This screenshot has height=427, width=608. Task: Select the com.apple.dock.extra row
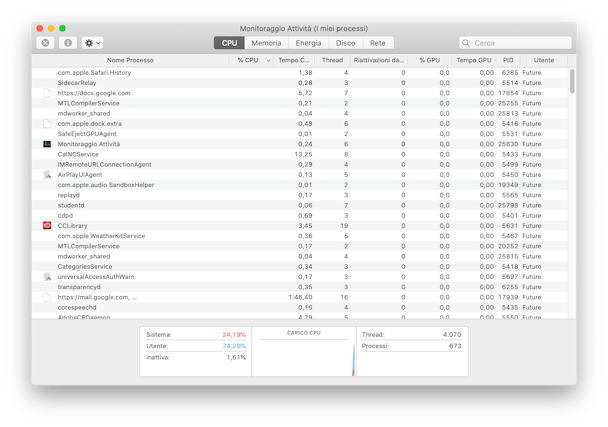300,124
